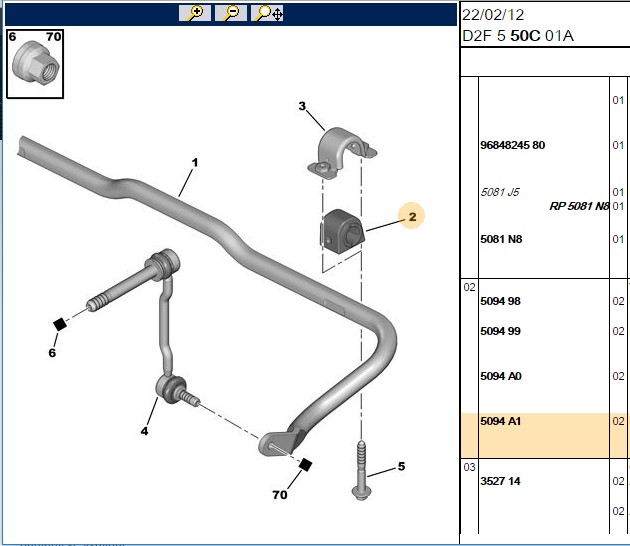Select callout number 4 for drop link
Viewport: 630px width, 546px height.
click(144, 431)
